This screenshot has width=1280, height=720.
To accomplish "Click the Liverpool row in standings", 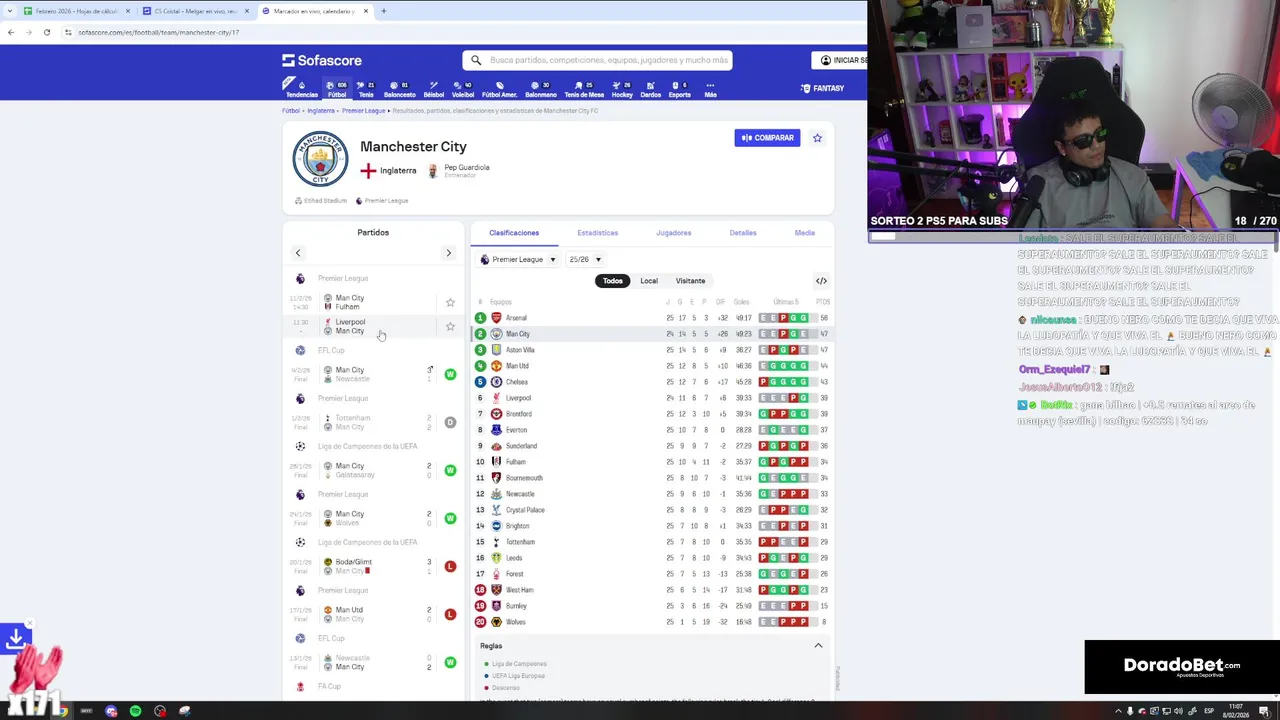I will (653, 398).
